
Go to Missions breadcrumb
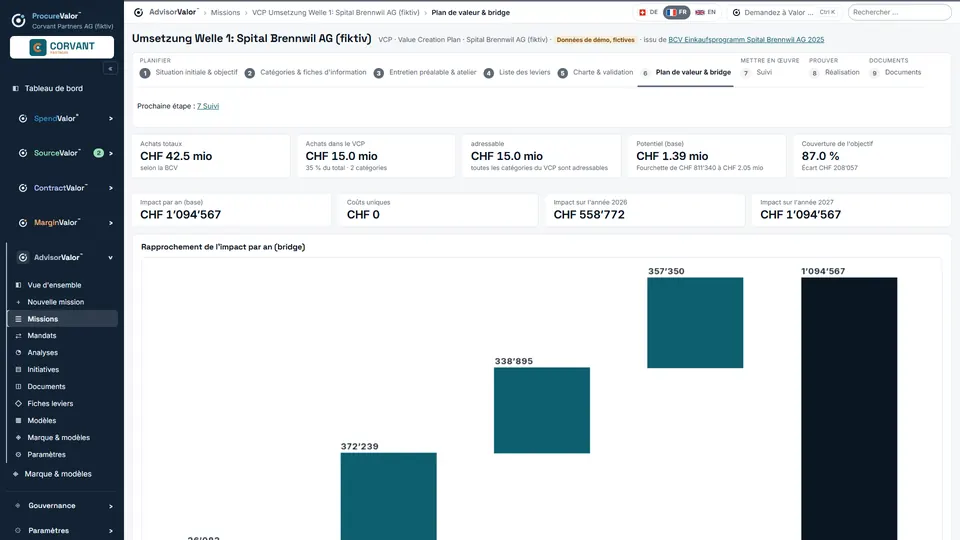225,12
